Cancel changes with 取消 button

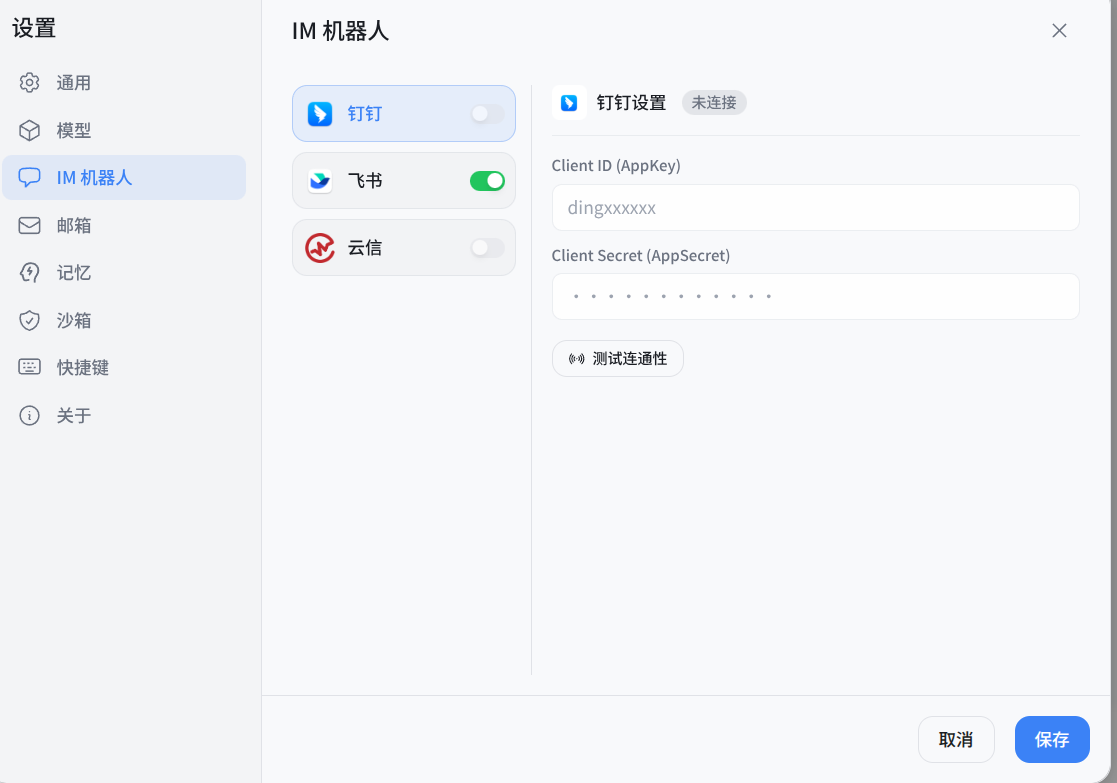pos(956,739)
